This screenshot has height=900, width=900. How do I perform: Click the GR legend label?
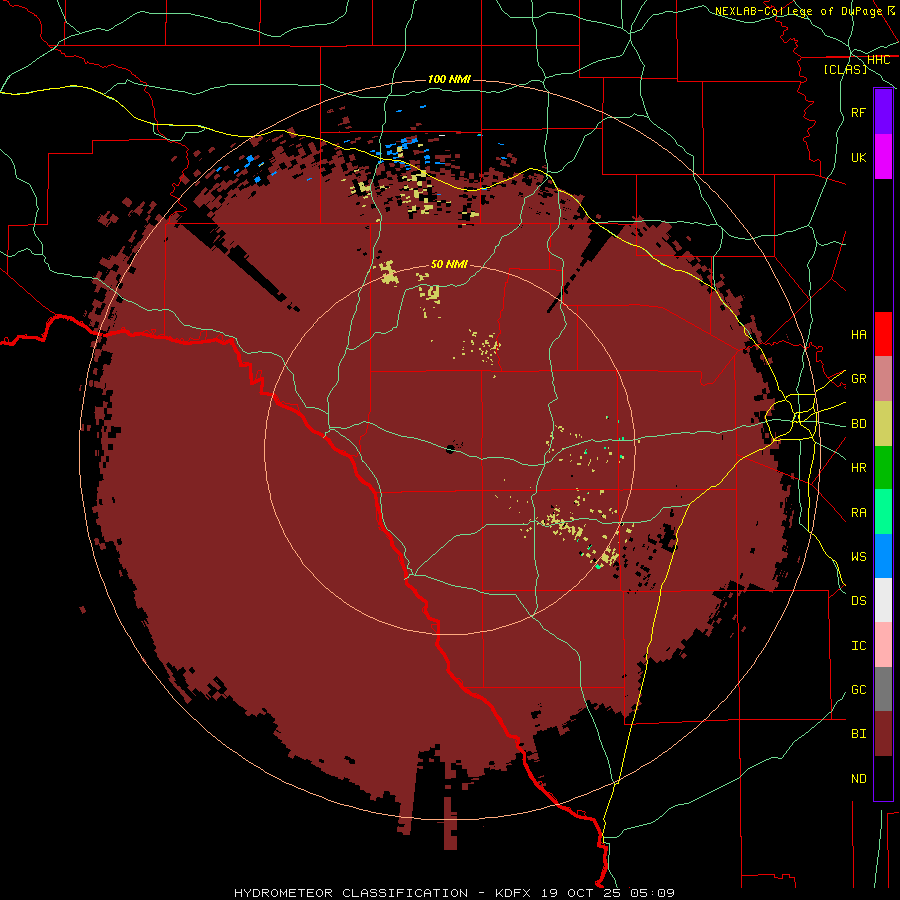858,379
